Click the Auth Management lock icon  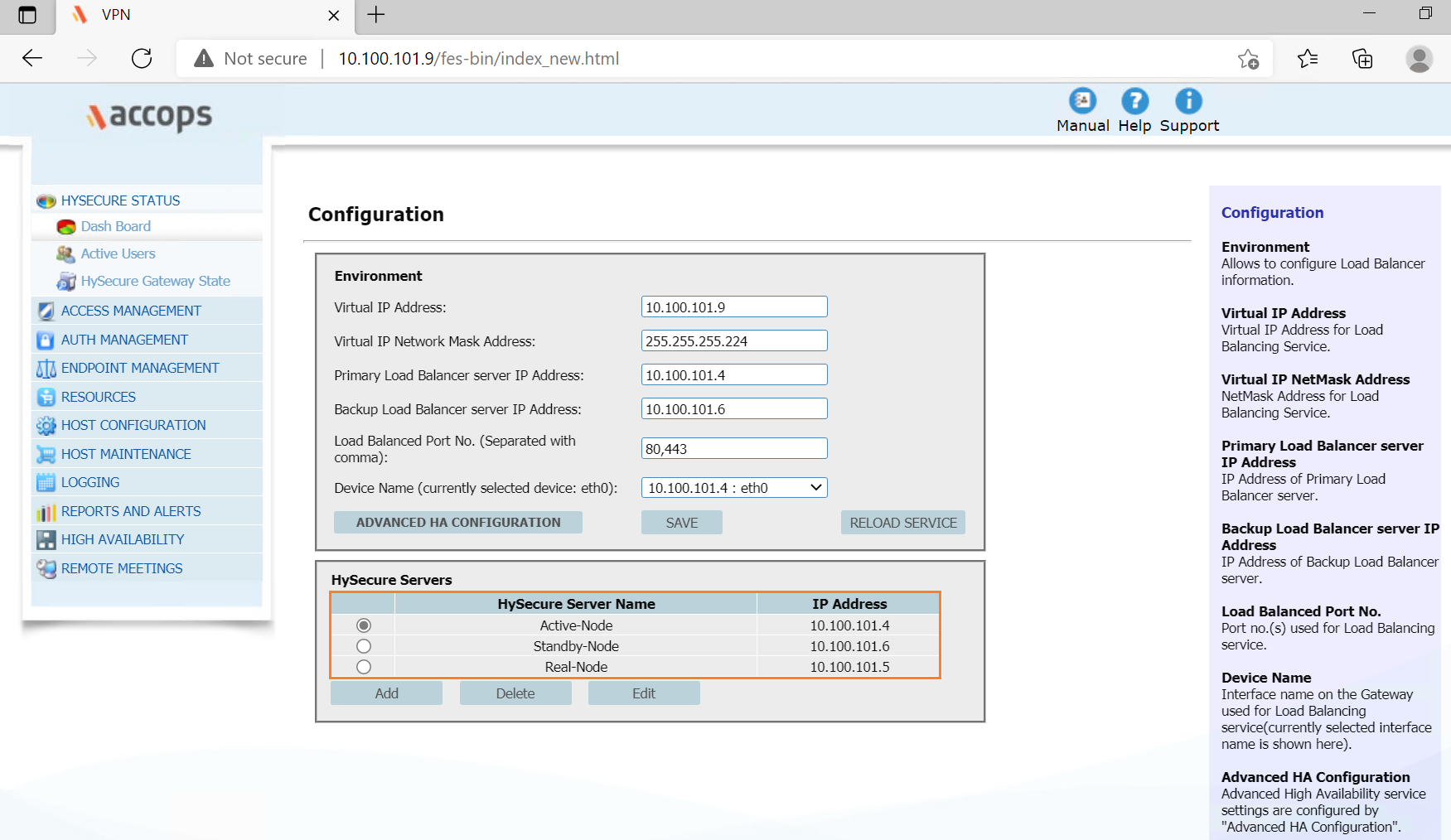coord(46,340)
